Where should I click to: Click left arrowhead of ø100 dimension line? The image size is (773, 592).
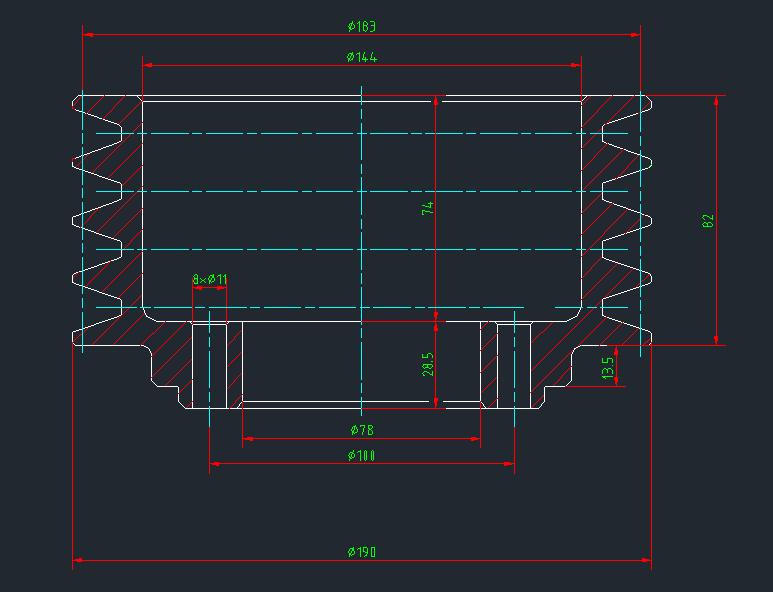pos(215,464)
